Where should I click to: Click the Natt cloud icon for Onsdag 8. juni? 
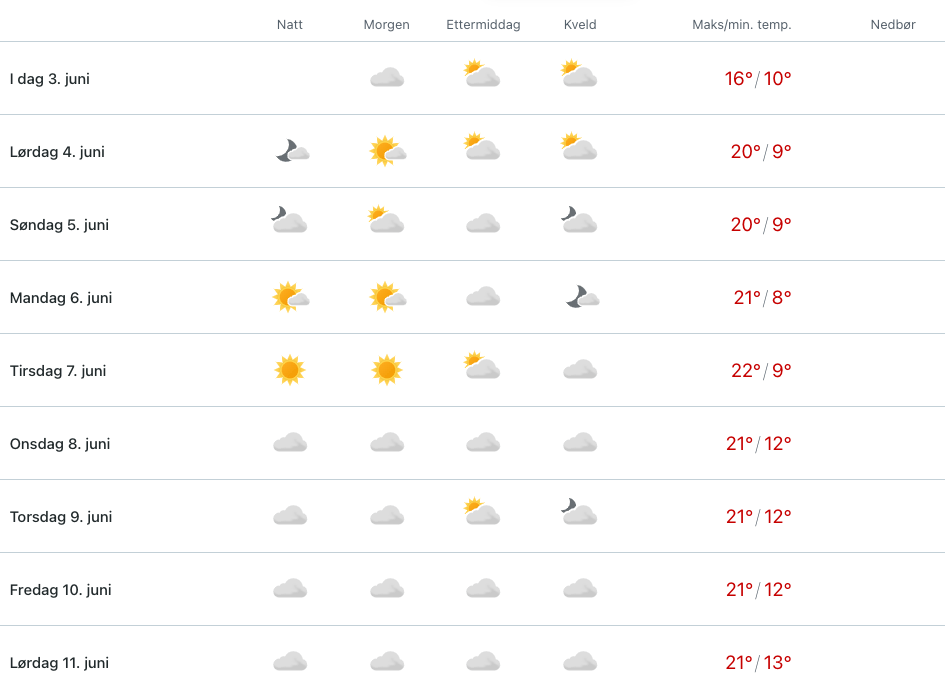coord(290,443)
